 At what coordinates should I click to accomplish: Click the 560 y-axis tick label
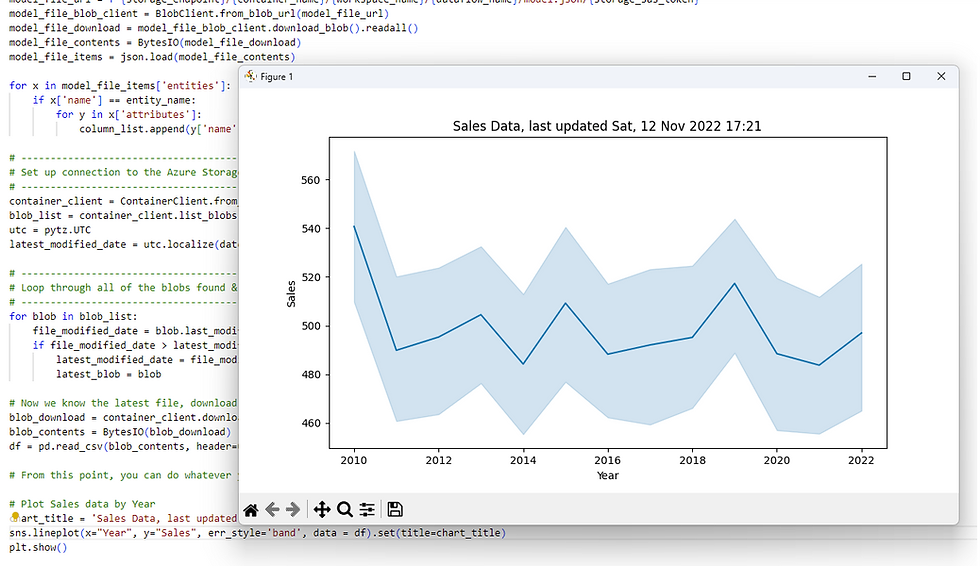(311, 180)
